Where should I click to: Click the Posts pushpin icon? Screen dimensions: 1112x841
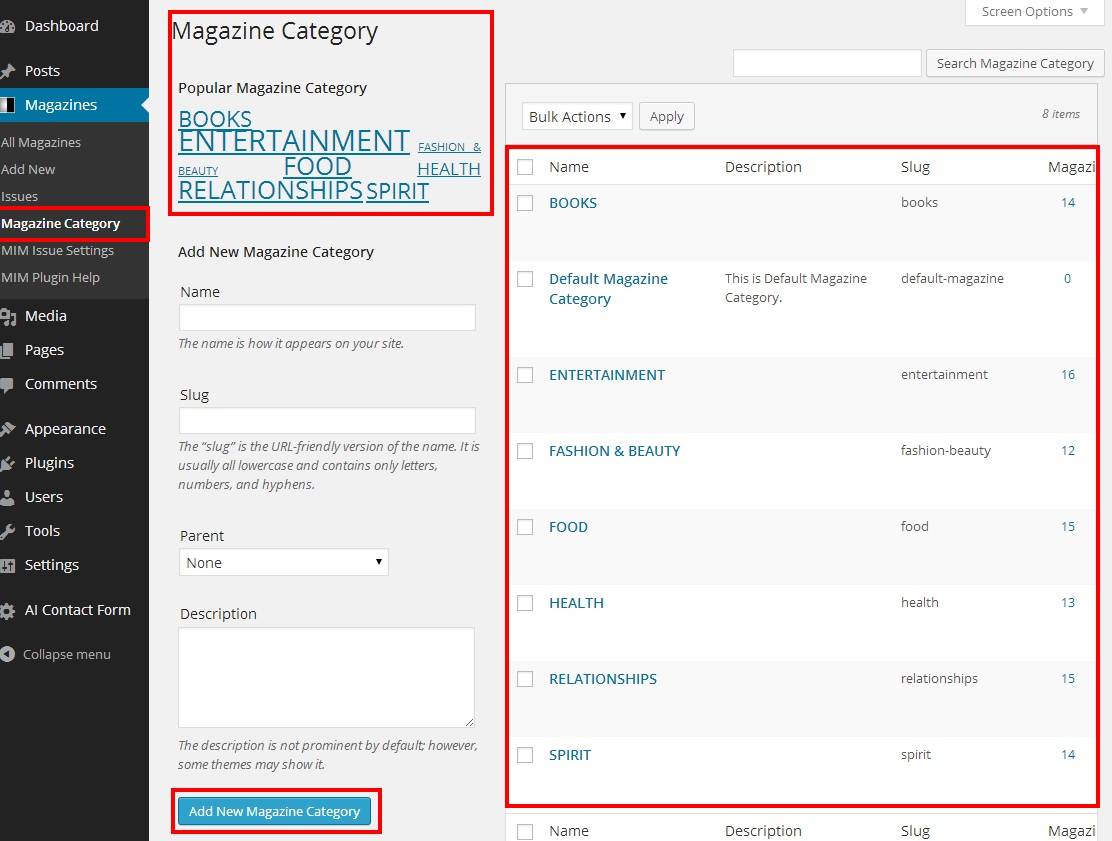click(x=7, y=71)
